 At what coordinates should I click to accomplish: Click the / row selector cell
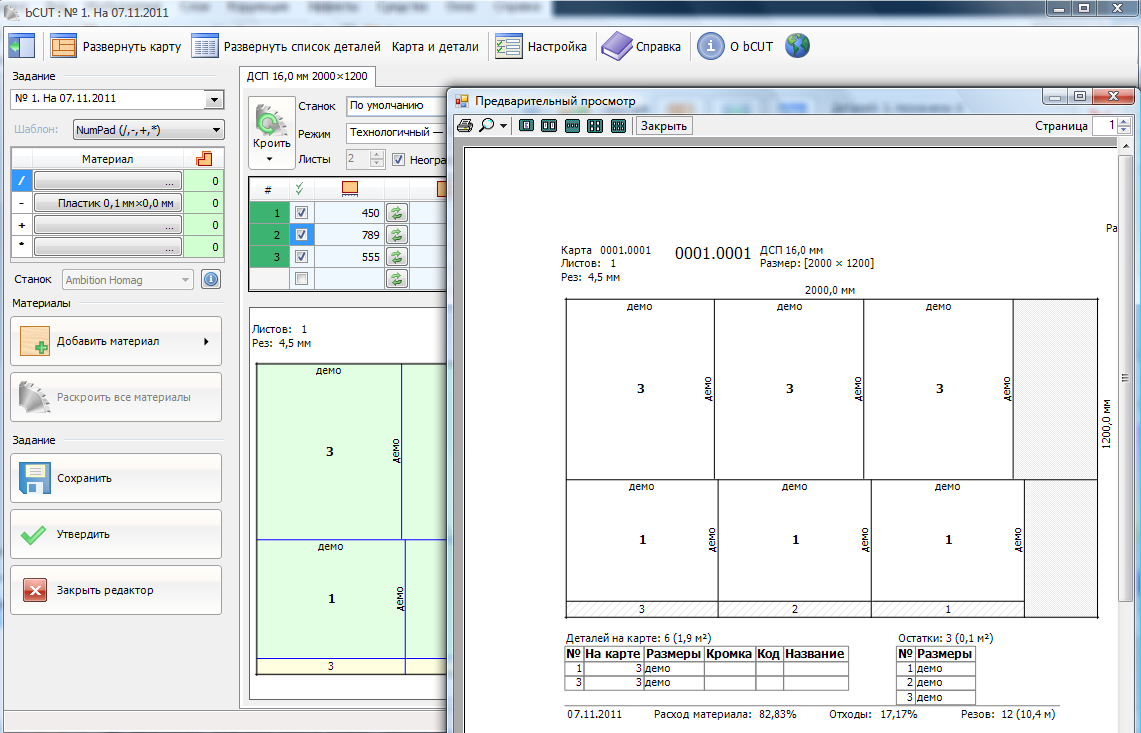pyautogui.click(x=22, y=181)
